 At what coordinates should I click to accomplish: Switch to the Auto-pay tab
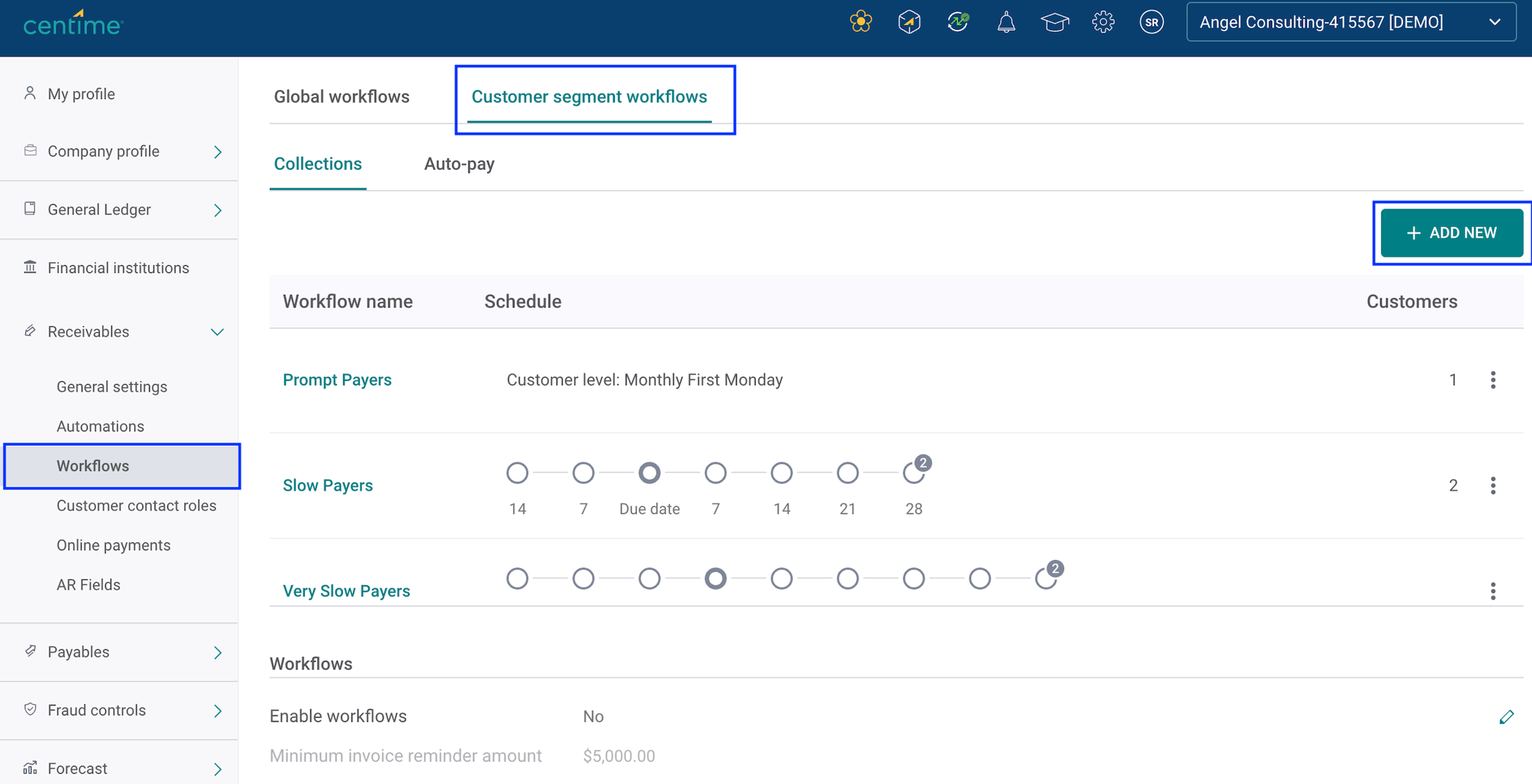[459, 164]
